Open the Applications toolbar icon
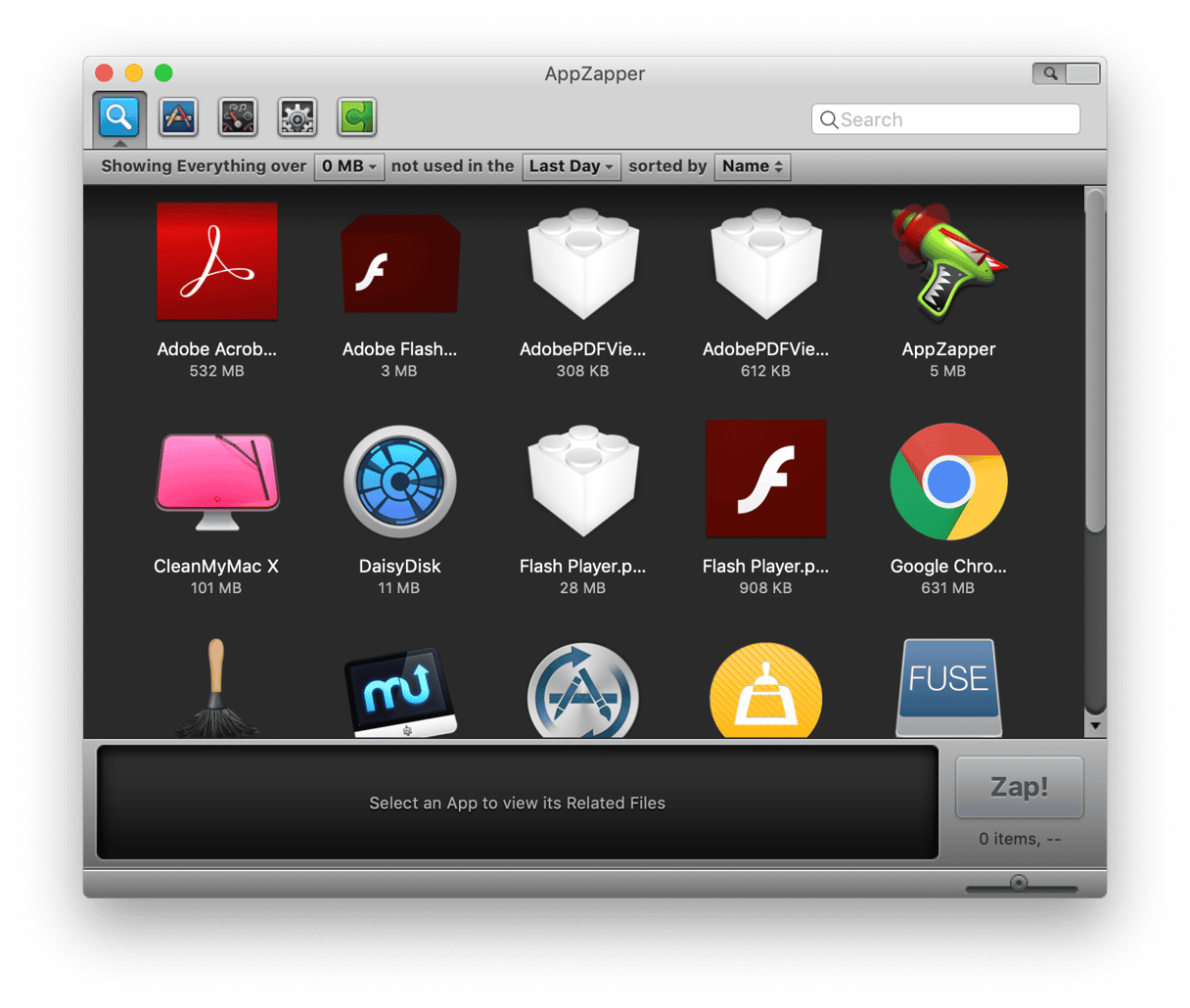The height and width of the screenshot is (1008, 1190). click(x=178, y=117)
